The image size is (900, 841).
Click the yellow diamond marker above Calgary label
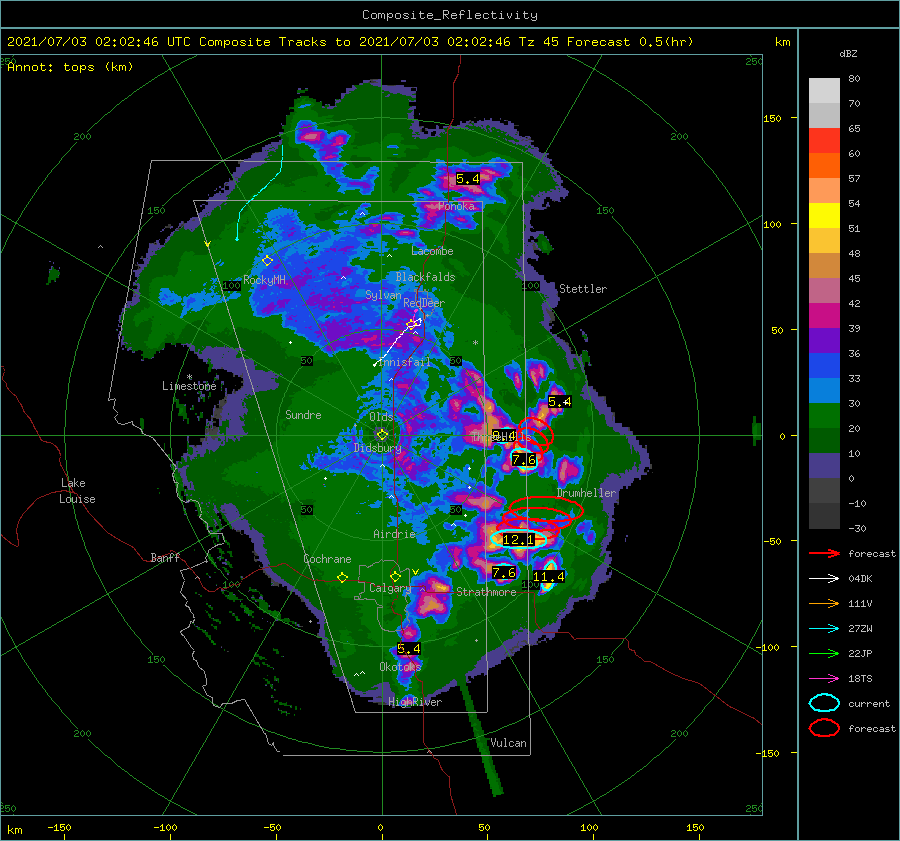pyautogui.click(x=395, y=576)
